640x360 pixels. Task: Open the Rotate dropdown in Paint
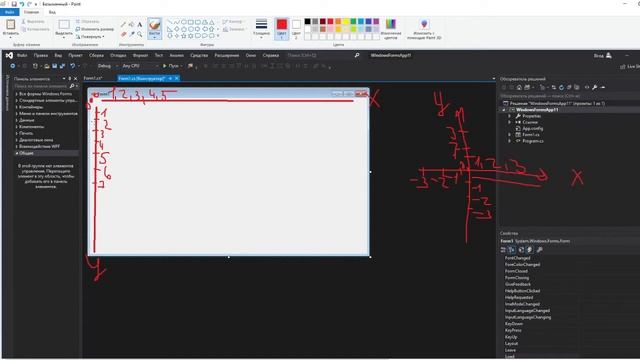90,36
